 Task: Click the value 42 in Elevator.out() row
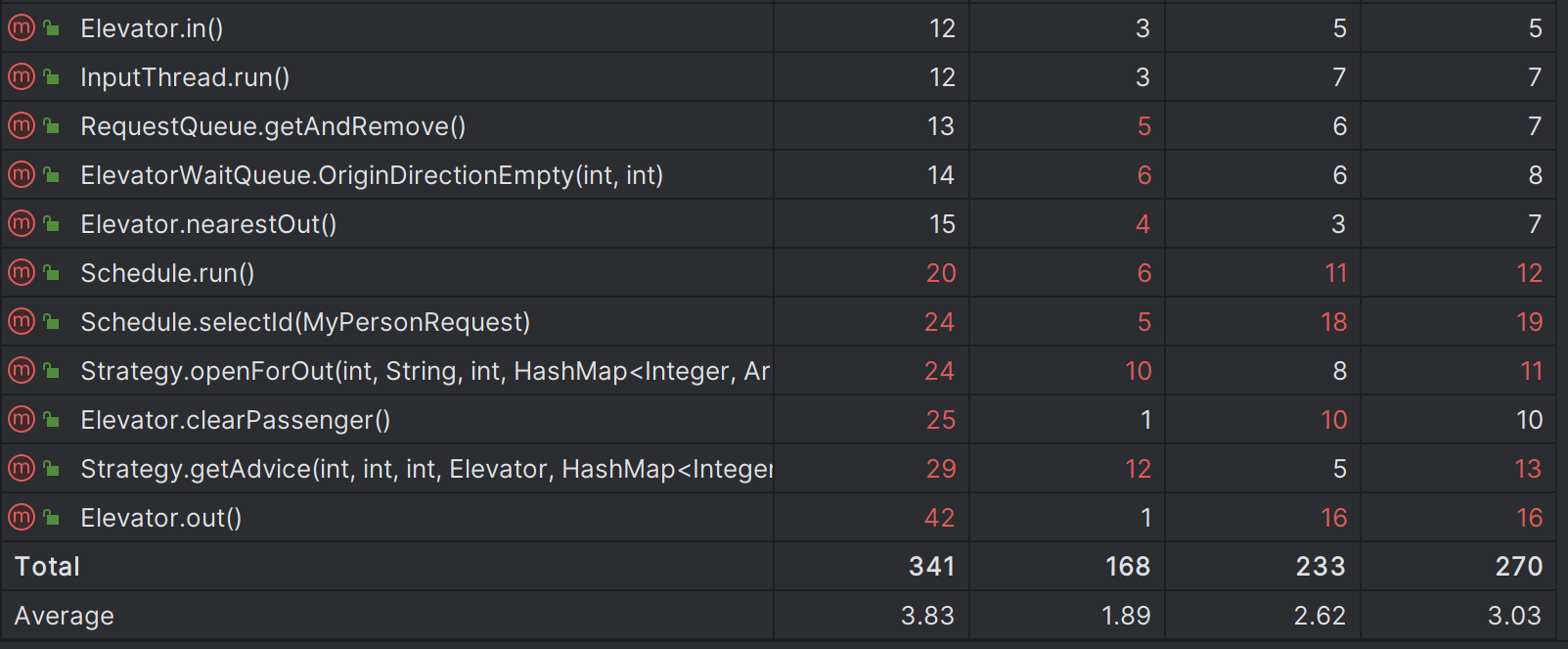click(x=939, y=518)
